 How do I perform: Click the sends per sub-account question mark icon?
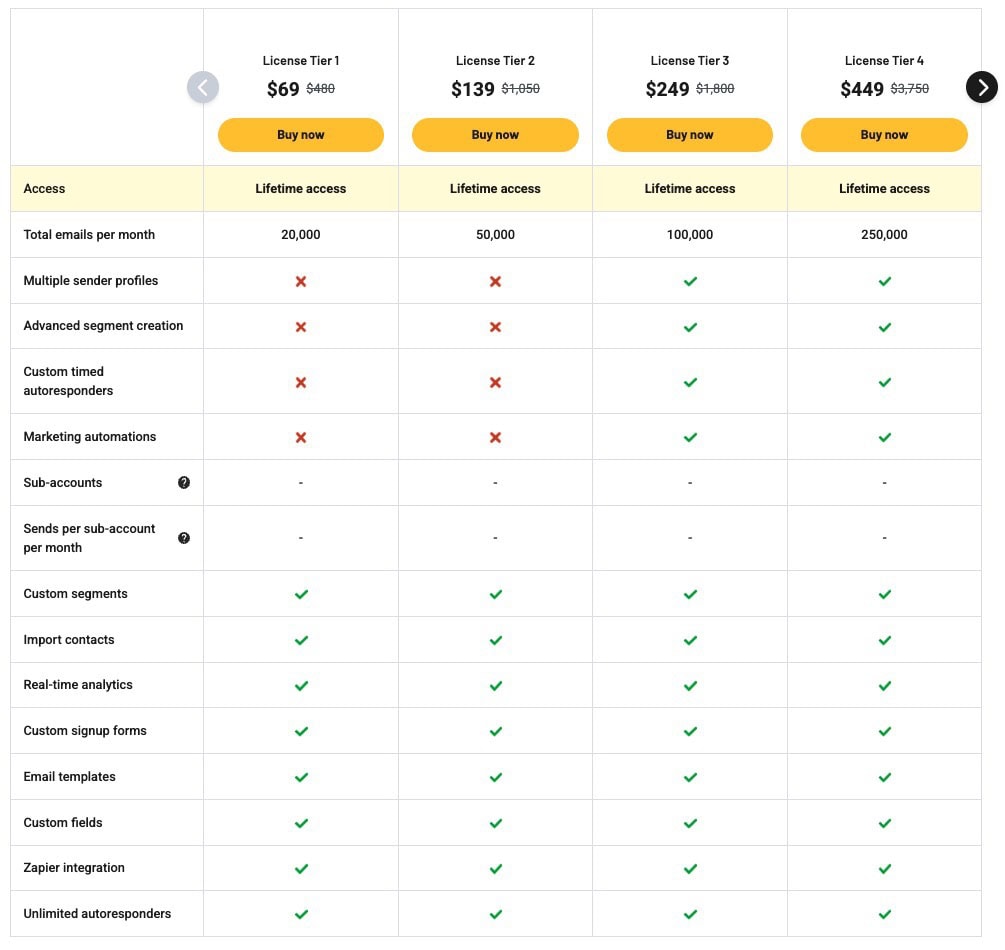(184, 538)
